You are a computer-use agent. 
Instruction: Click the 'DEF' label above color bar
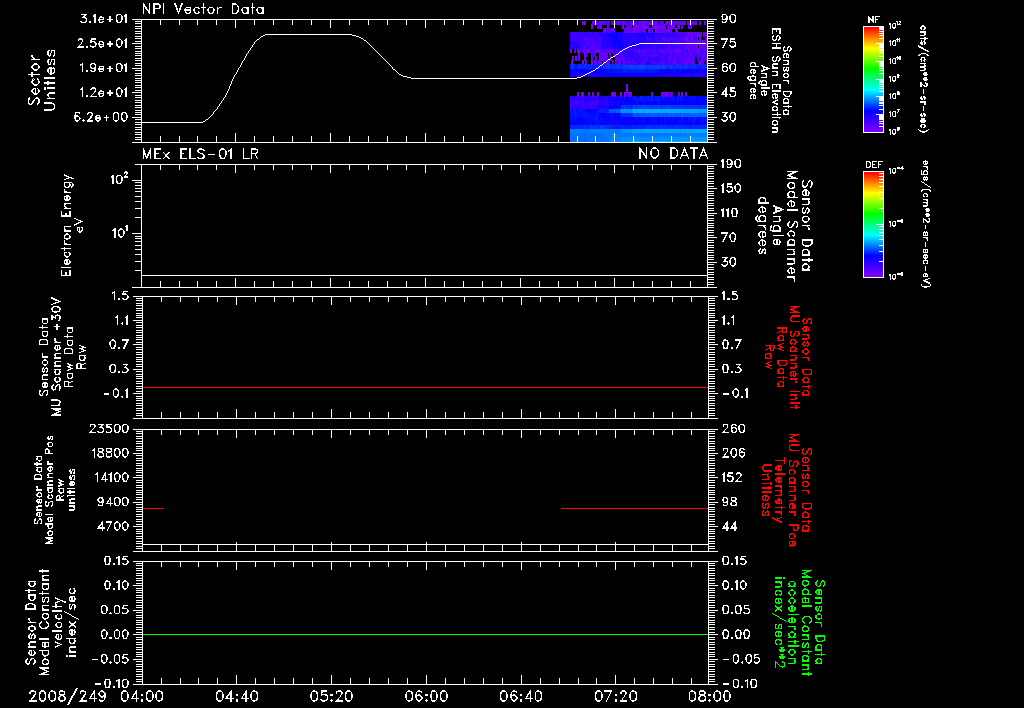(x=873, y=165)
